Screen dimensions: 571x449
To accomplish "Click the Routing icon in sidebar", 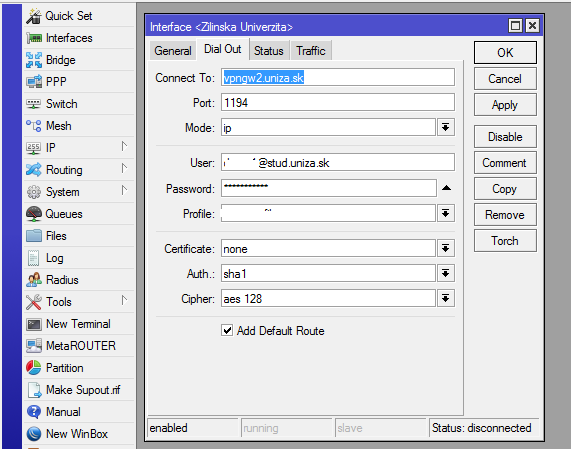I will tap(34, 170).
